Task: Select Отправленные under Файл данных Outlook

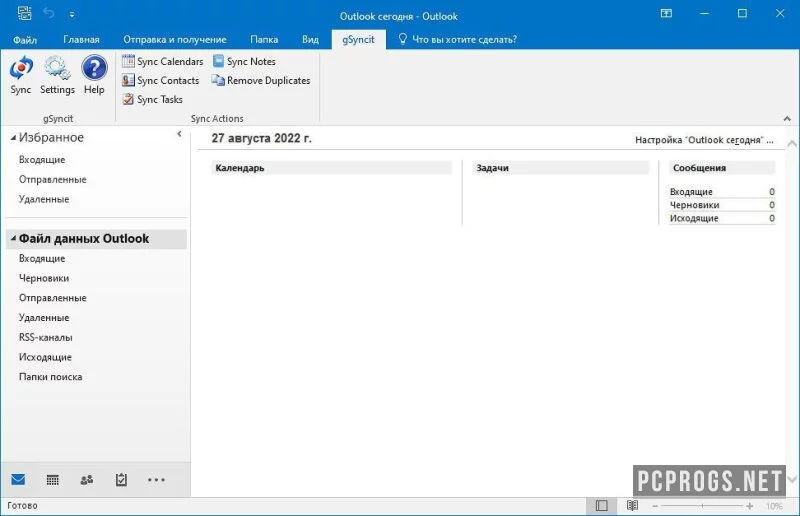Action: point(53,298)
